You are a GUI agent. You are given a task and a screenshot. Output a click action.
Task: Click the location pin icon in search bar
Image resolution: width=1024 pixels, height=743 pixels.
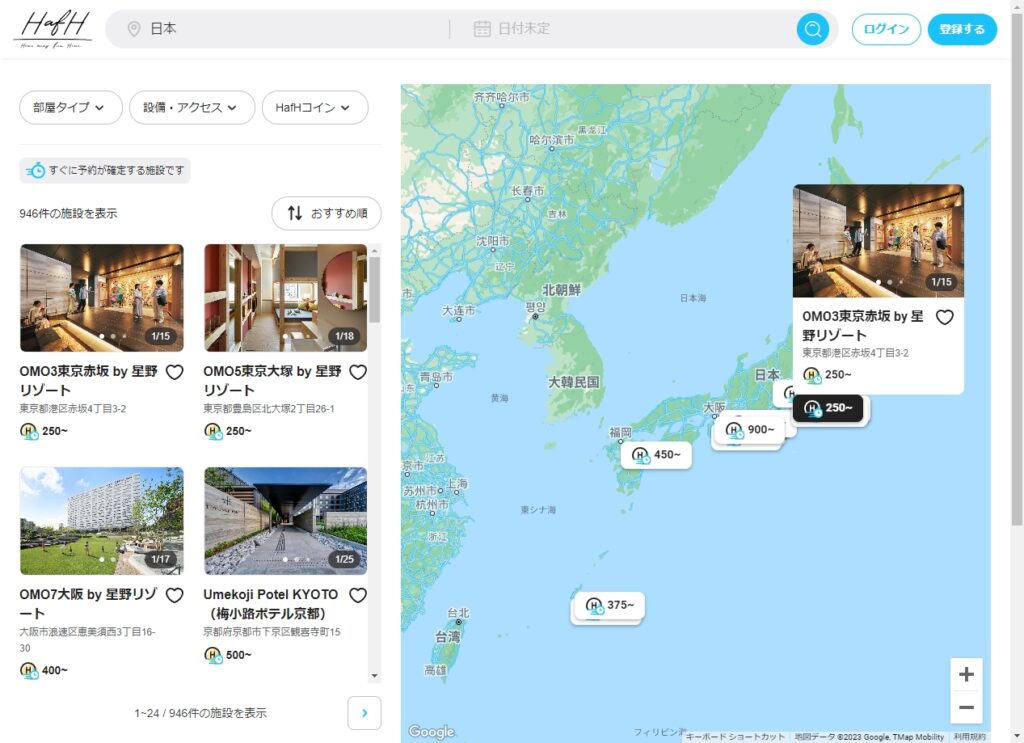133,29
